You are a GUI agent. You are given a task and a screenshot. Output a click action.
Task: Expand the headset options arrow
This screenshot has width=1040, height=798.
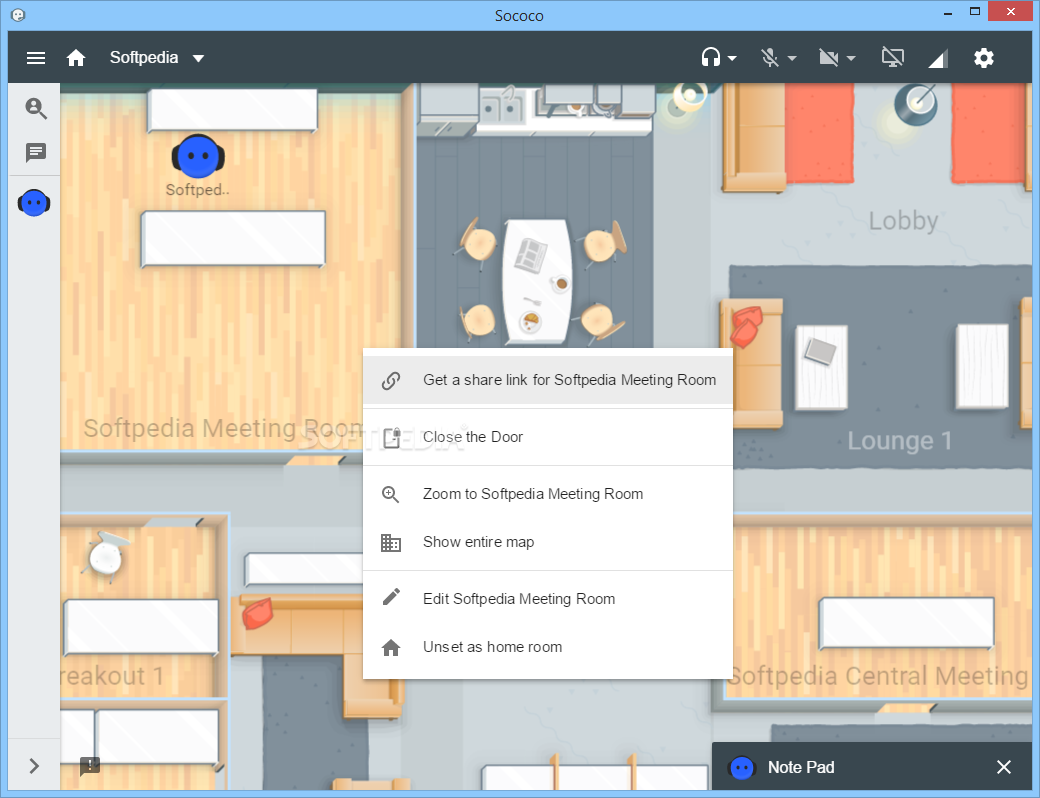pyautogui.click(x=732, y=58)
